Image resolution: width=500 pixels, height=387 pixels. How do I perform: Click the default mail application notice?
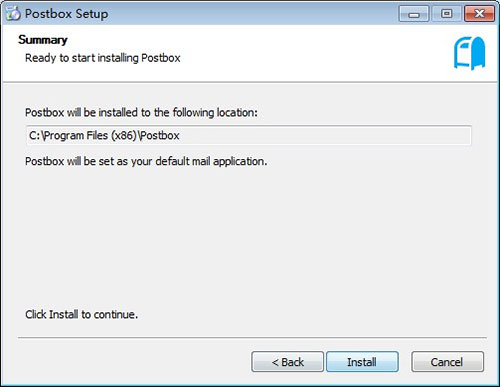[x=146, y=161]
